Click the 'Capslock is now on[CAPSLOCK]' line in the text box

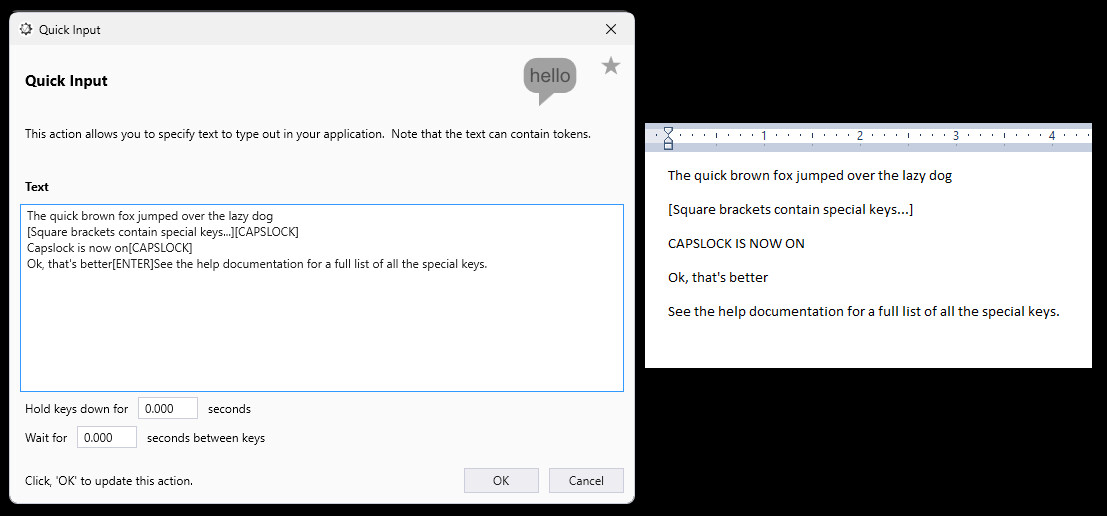[x=109, y=248]
